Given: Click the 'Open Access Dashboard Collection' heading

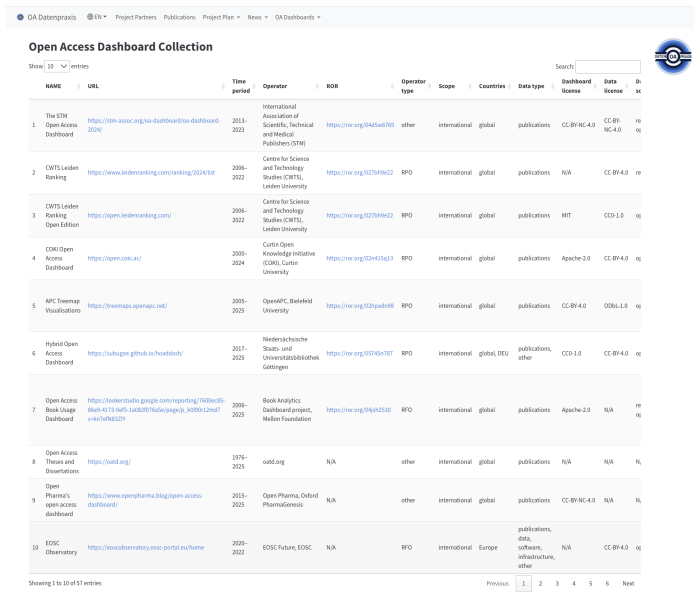Looking at the screenshot, I should [121, 47].
